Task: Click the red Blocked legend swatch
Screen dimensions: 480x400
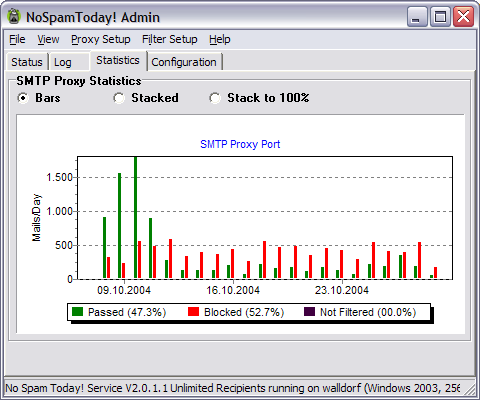Action: coord(193,312)
